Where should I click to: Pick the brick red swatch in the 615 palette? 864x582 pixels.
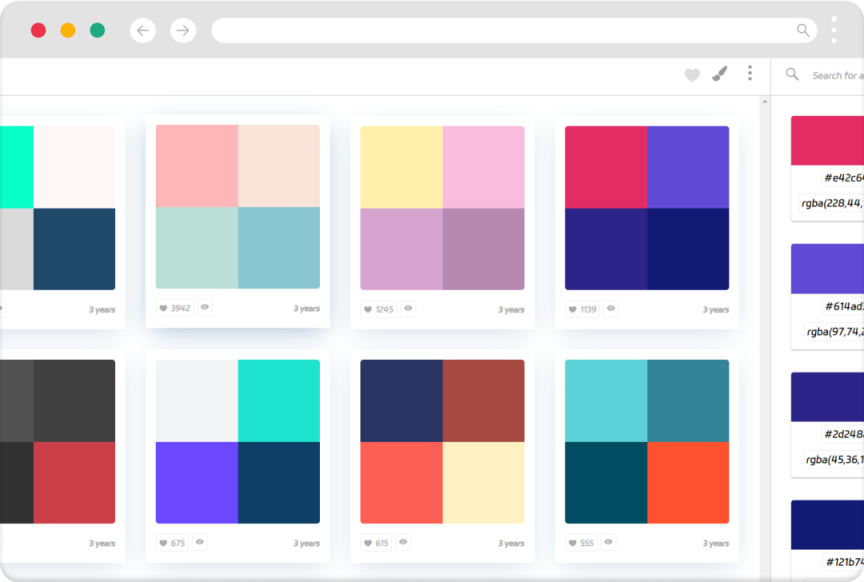(483, 401)
